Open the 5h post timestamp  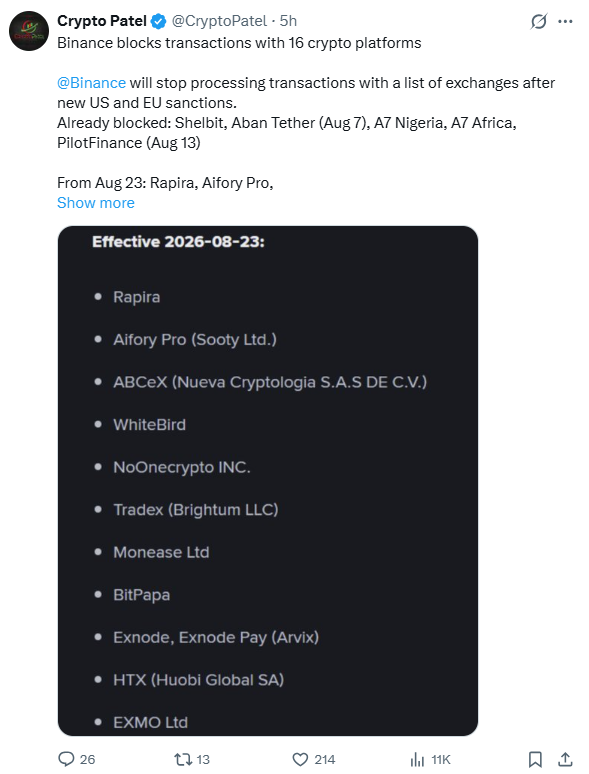288,21
